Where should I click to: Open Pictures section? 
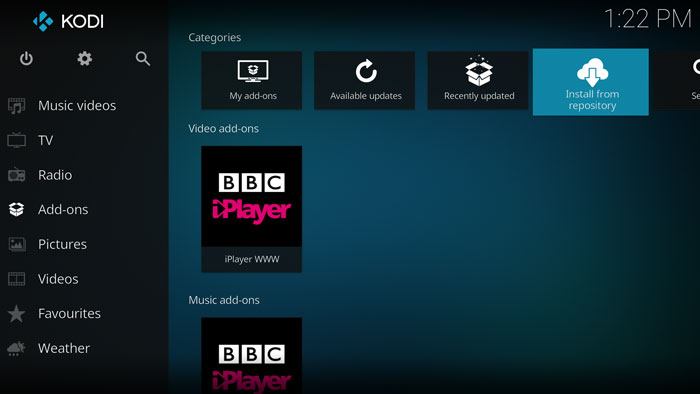(x=62, y=244)
